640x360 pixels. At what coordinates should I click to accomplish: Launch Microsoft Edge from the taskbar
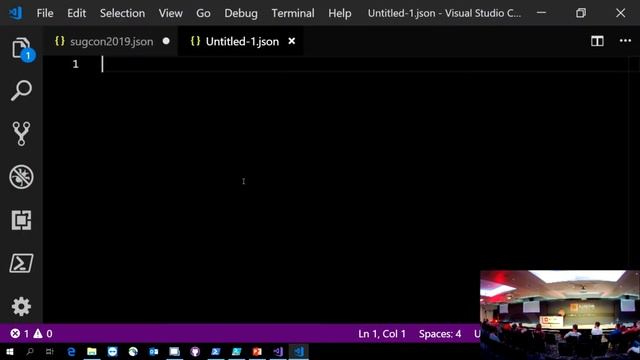click(x=71, y=351)
